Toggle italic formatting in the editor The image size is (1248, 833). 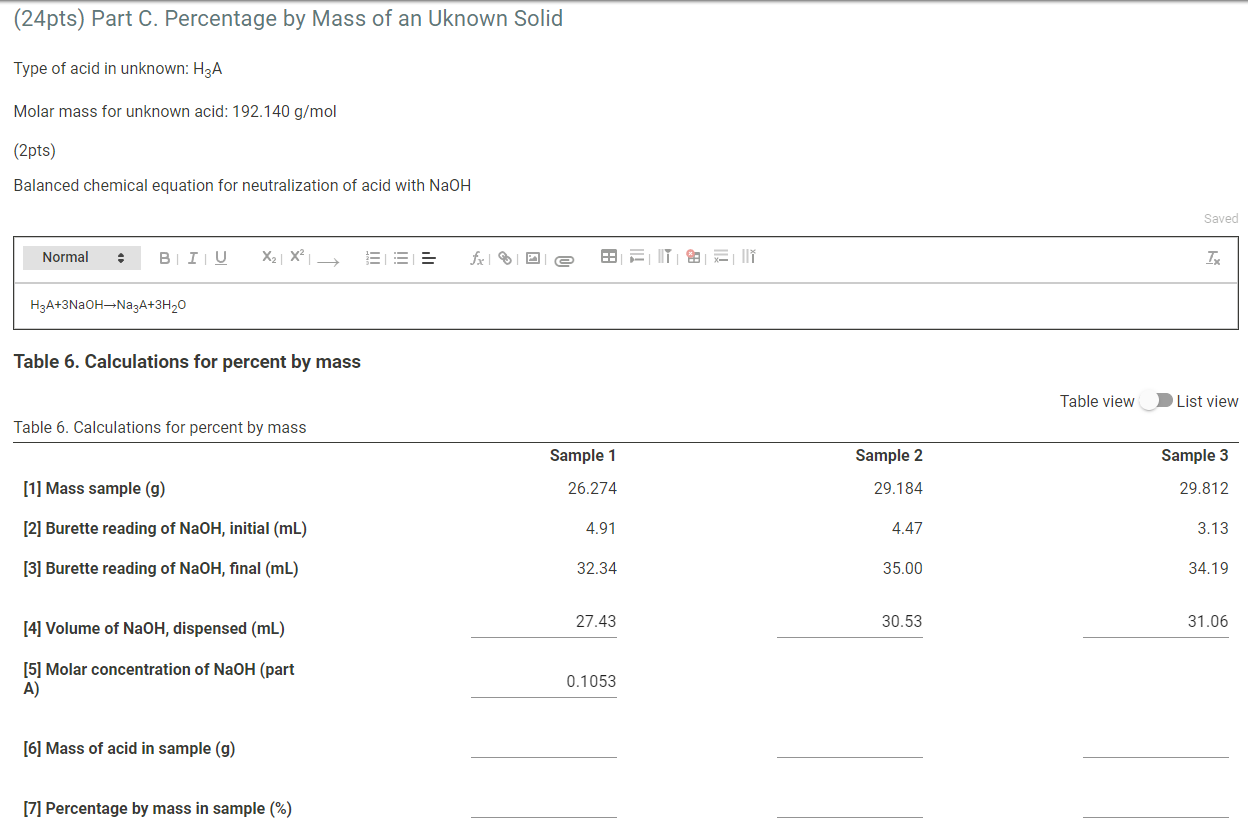click(x=192, y=258)
